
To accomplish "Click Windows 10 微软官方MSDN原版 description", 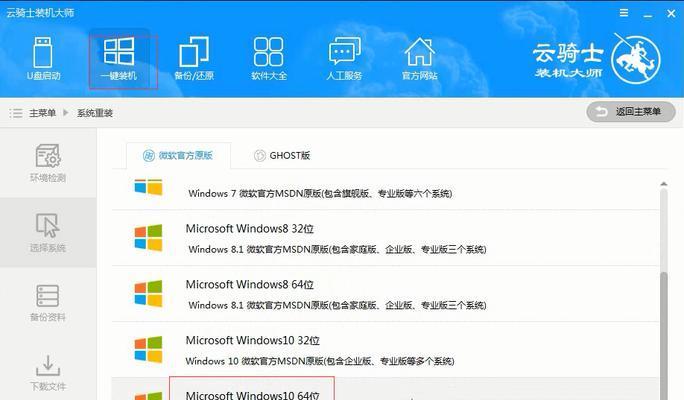I will pyautogui.click(x=320, y=361).
